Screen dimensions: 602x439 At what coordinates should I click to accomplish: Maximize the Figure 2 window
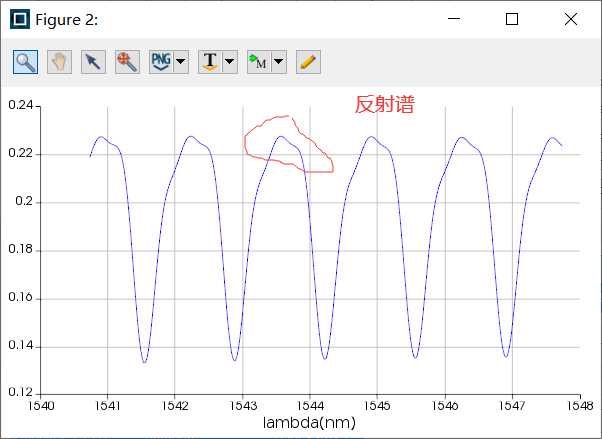pos(512,19)
